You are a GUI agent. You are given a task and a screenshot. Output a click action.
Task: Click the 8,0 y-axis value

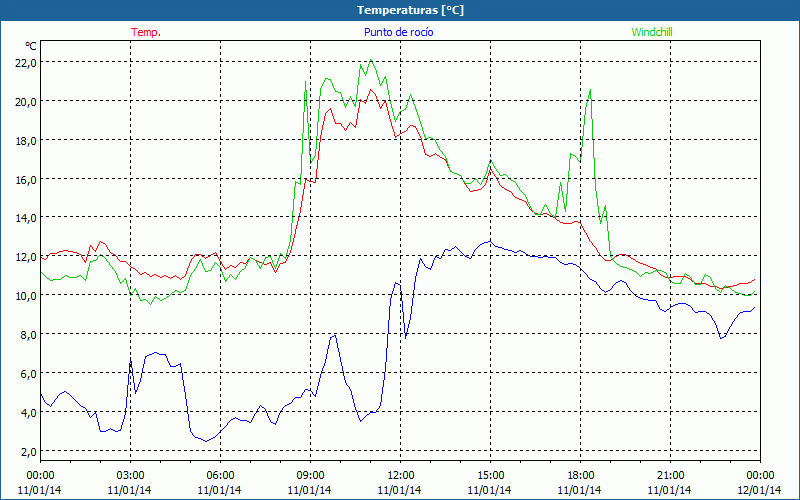click(x=28, y=335)
